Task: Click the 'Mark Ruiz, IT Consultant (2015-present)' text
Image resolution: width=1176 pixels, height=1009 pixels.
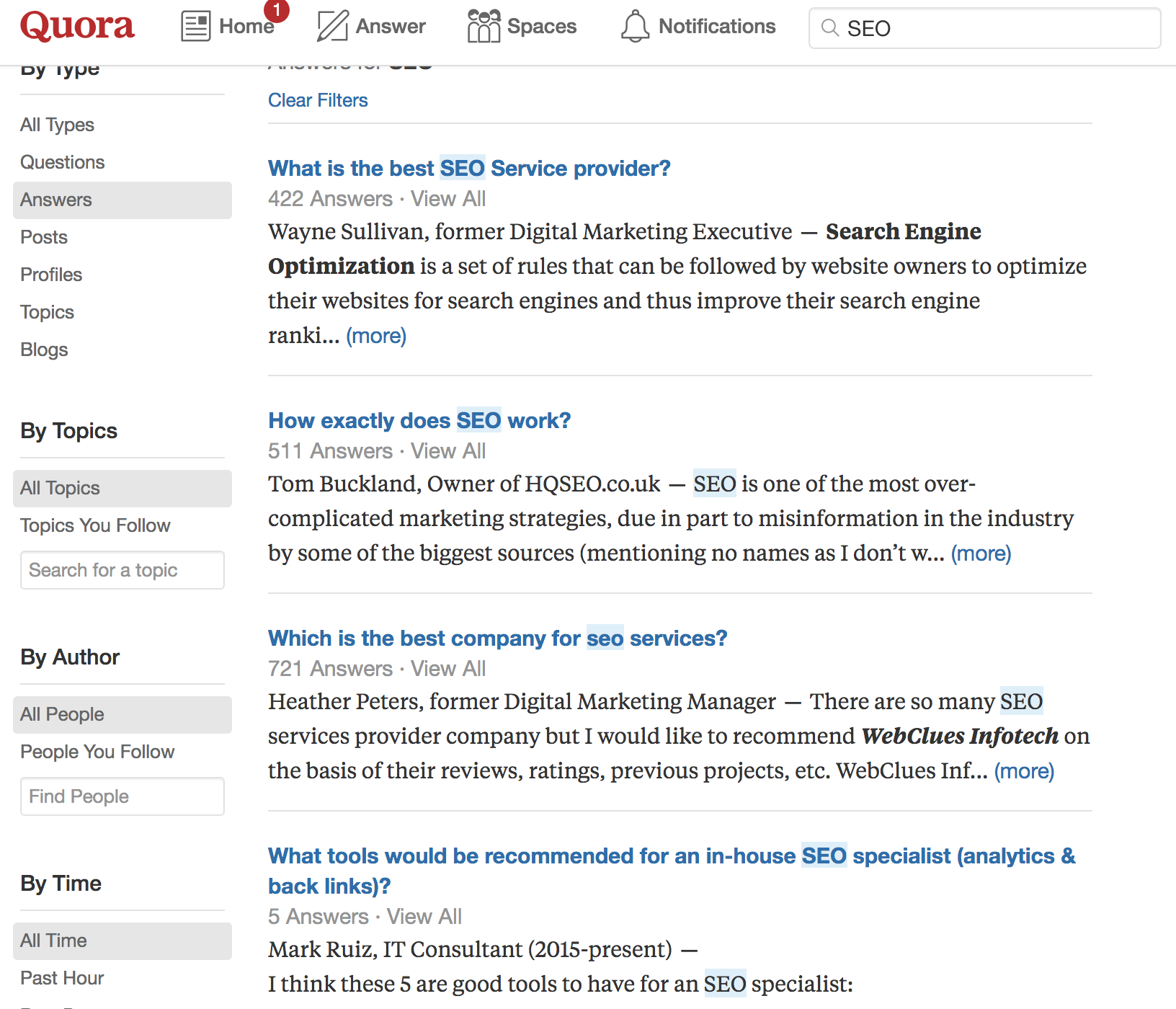Action: [470, 949]
